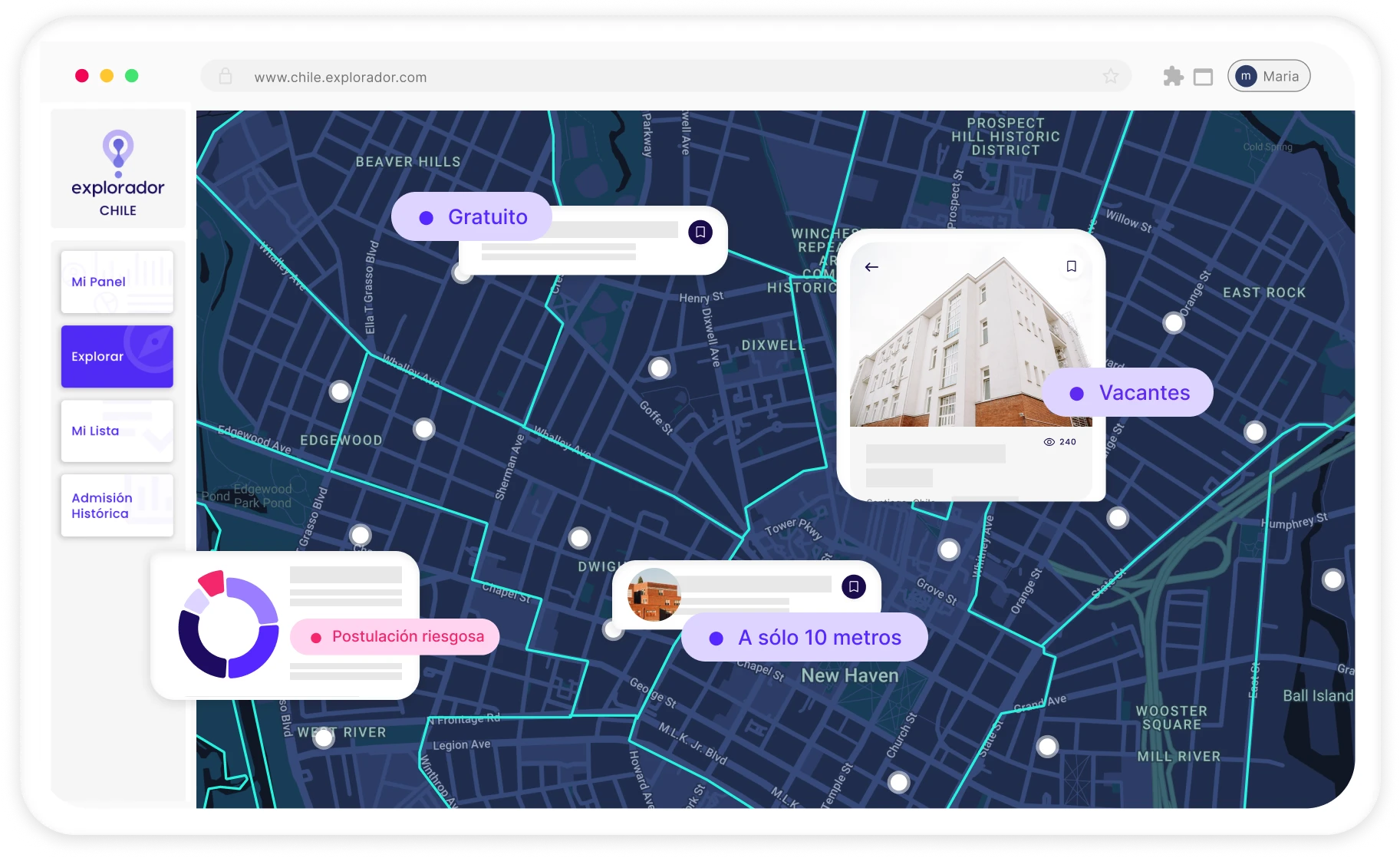Select the map marker near Grove St
Image resolution: width=1400 pixels, height=858 pixels.
(x=950, y=549)
